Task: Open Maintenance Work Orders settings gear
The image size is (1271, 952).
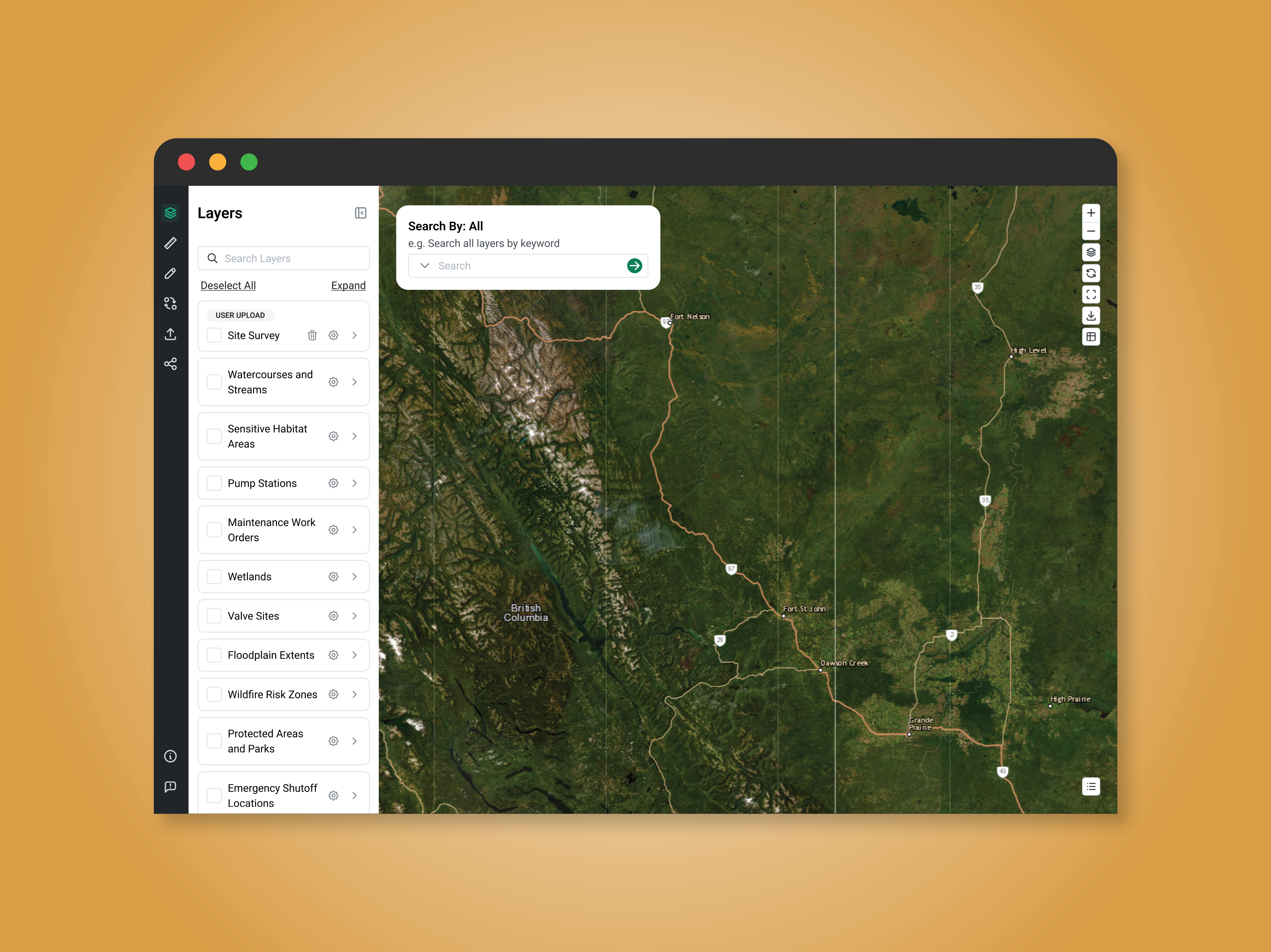Action: 333,530
